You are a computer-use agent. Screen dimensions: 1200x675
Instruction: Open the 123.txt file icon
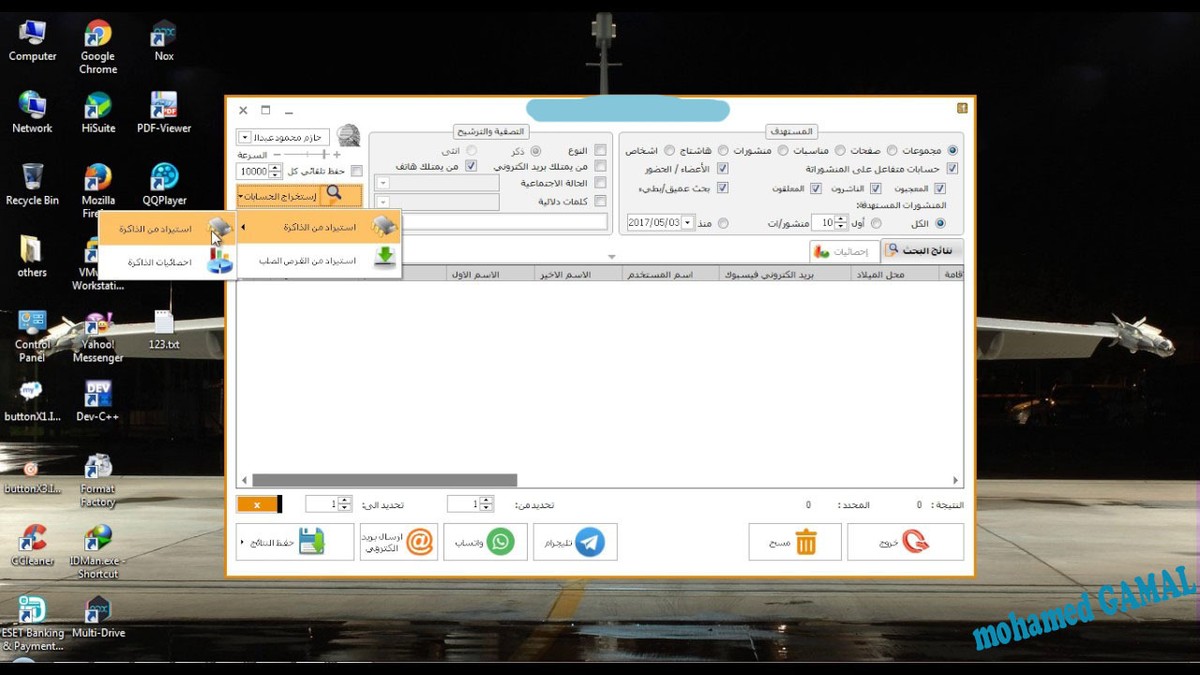pos(164,330)
